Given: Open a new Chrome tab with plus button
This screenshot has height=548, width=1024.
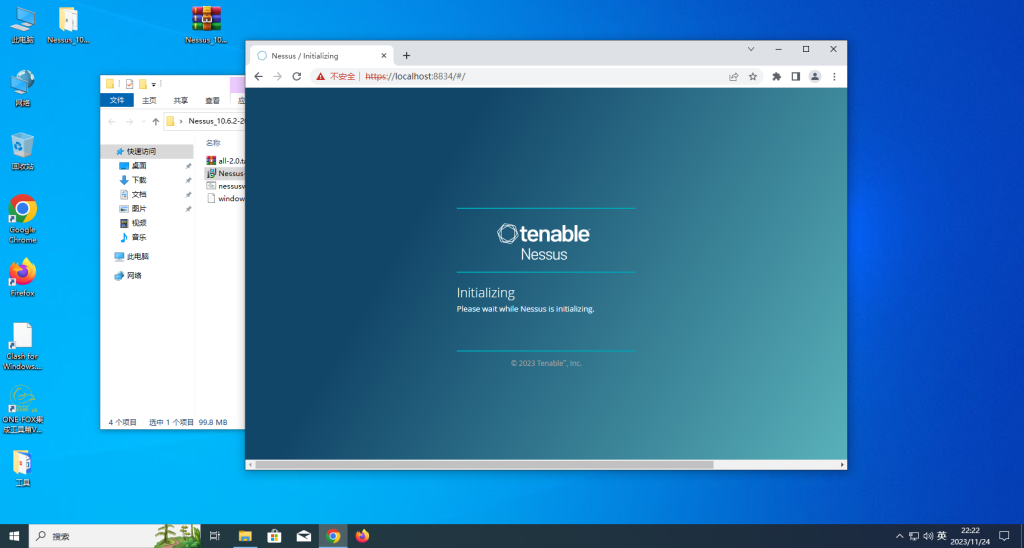Looking at the screenshot, I should 406,56.
